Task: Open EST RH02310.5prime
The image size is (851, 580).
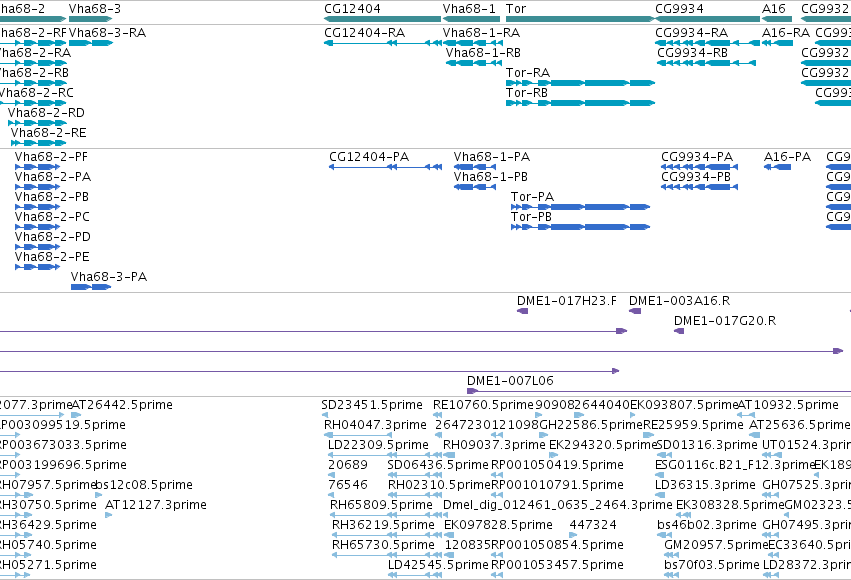Action: 439,486
